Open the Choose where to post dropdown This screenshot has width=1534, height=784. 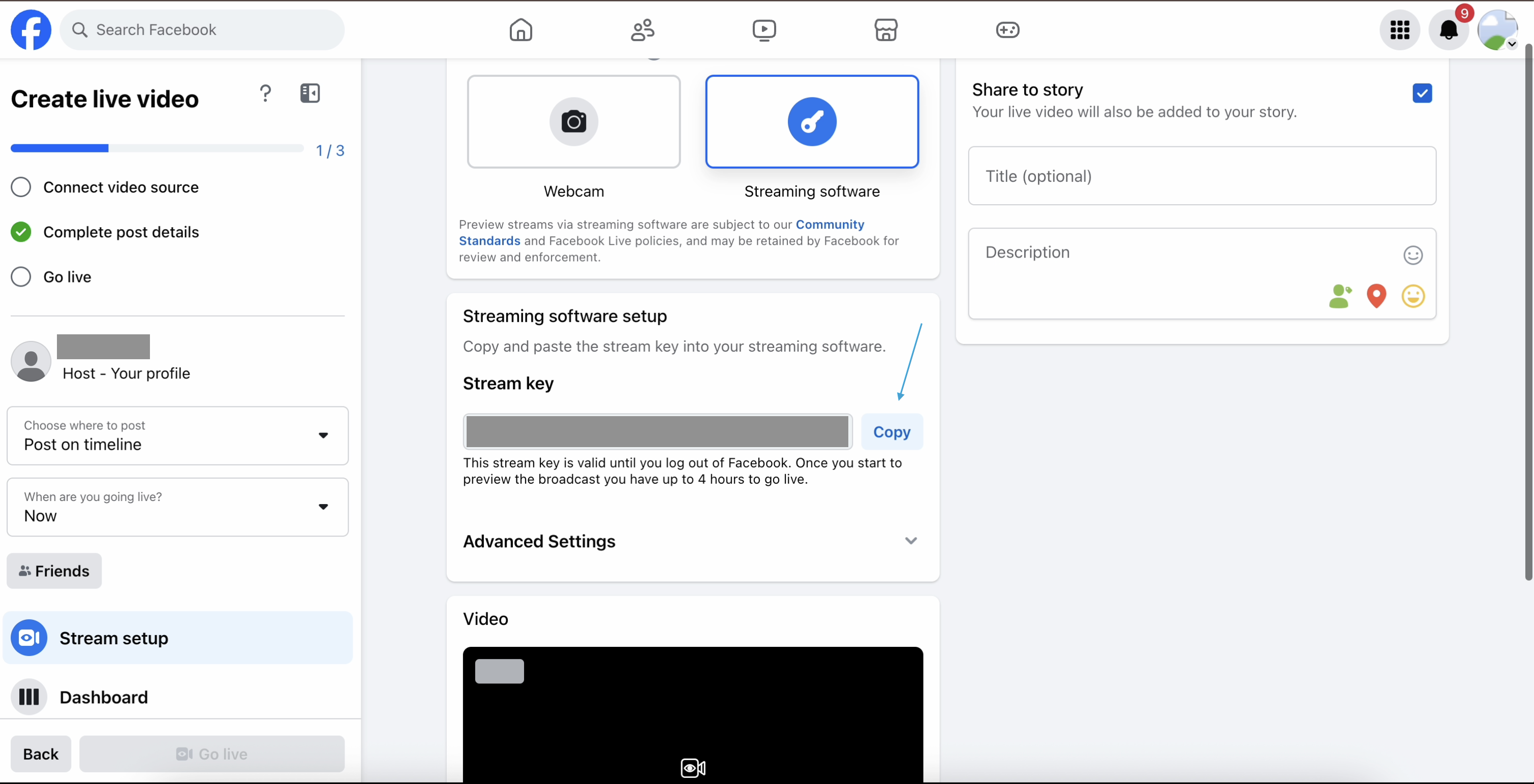[x=177, y=435]
